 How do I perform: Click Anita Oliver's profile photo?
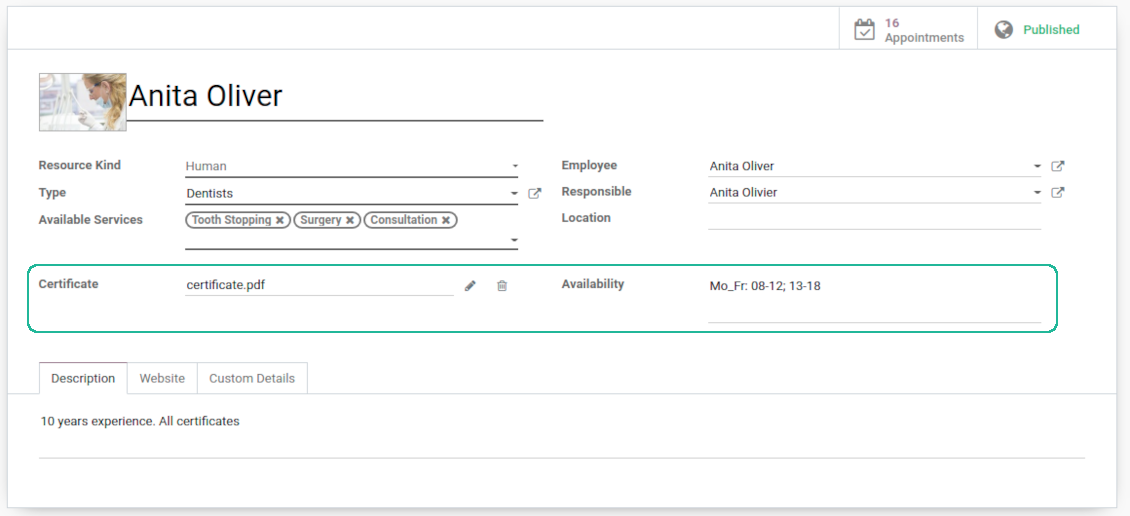point(82,102)
